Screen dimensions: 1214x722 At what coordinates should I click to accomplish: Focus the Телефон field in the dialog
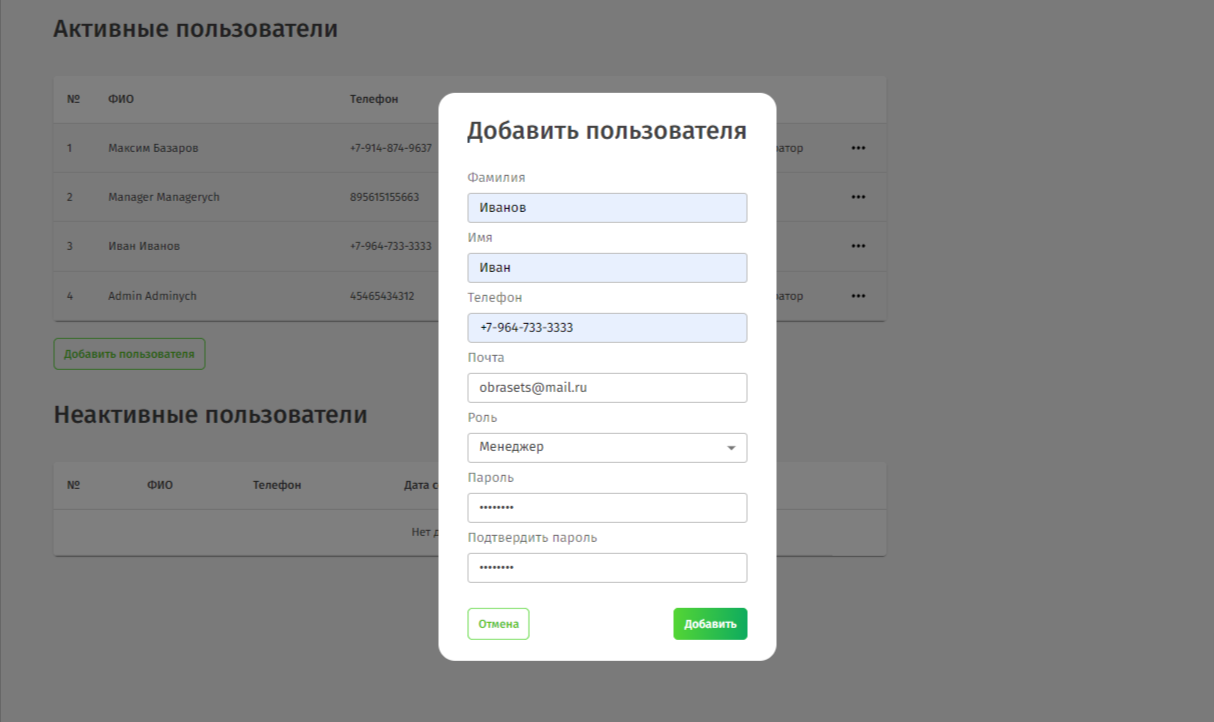(607, 328)
